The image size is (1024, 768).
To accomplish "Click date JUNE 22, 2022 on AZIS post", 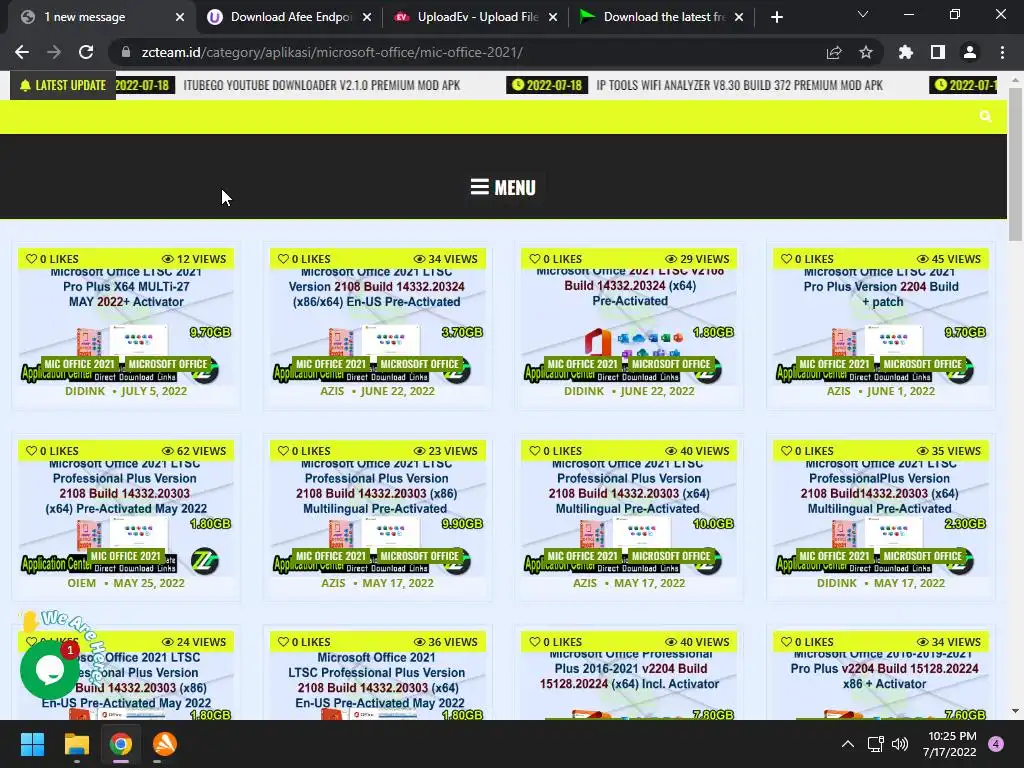I will coord(398,391).
